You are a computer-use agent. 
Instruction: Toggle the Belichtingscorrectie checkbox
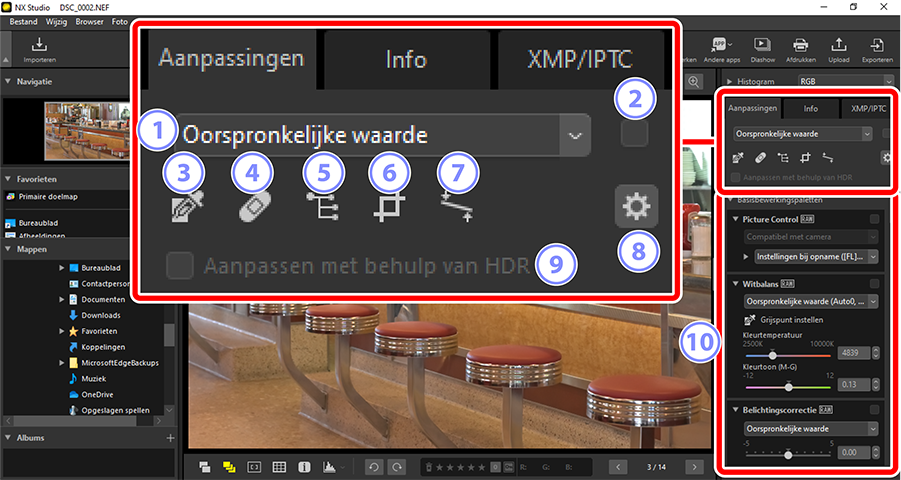(874, 410)
